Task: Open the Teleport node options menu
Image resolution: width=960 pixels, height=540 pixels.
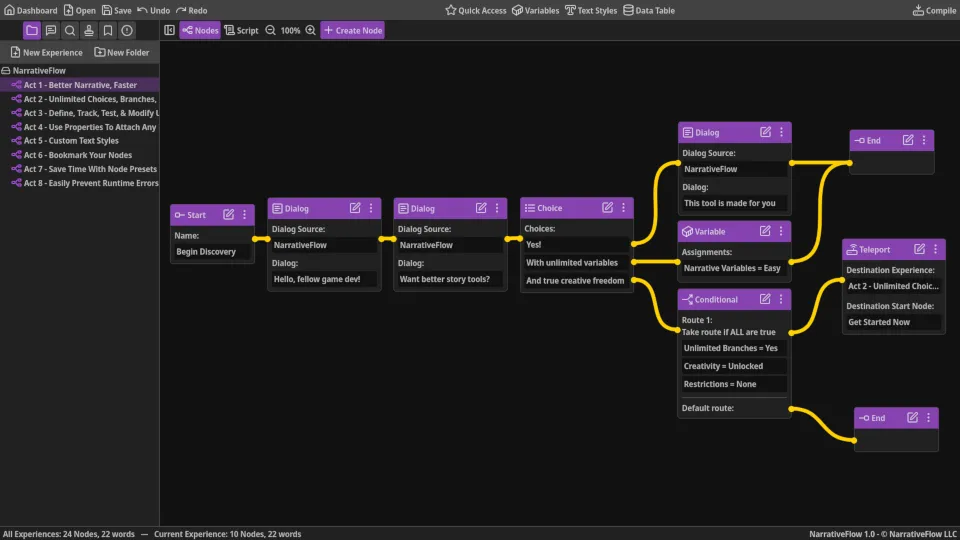Action: click(x=936, y=249)
